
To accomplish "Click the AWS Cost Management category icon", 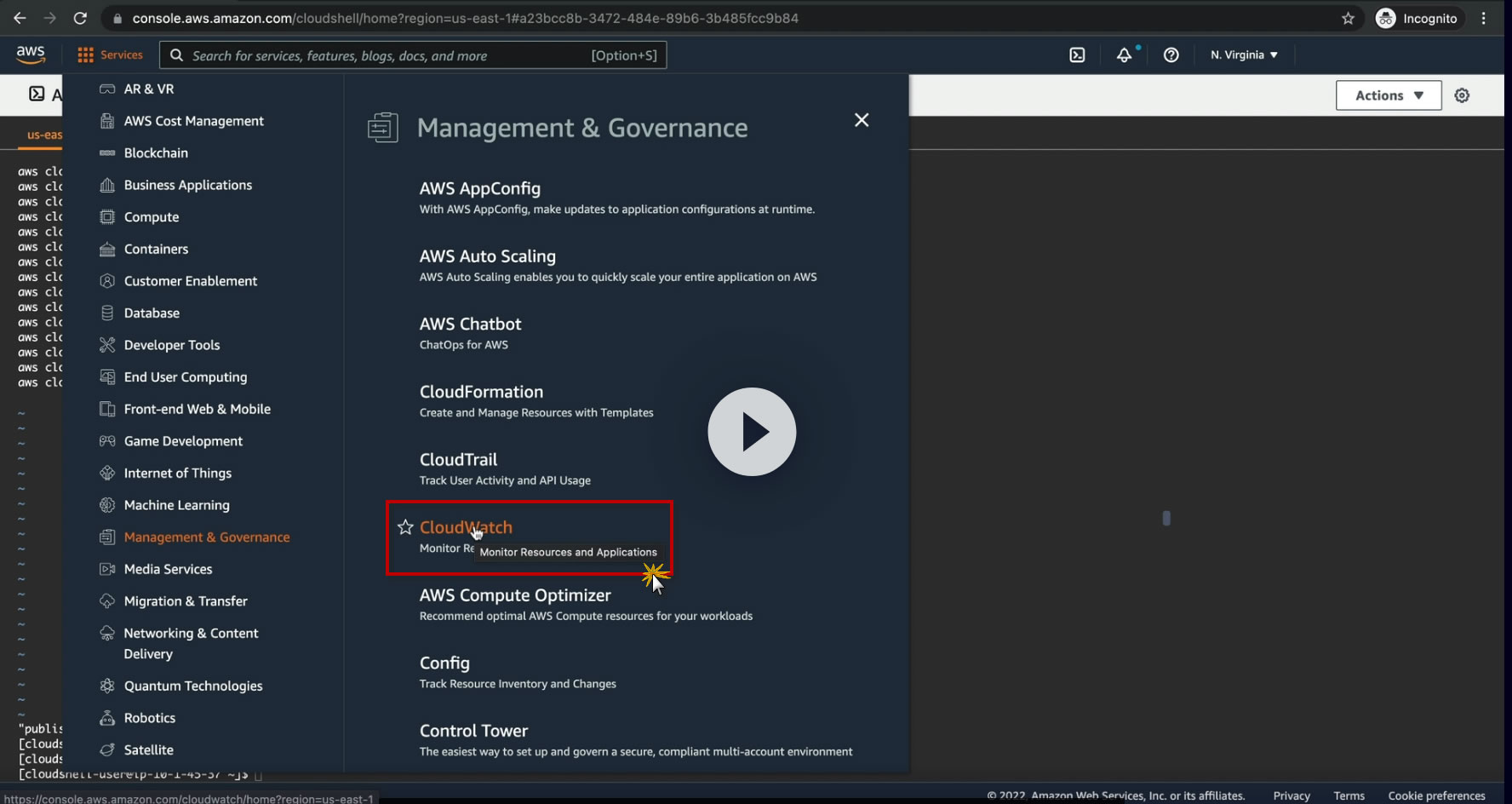I will pos(107,121).
